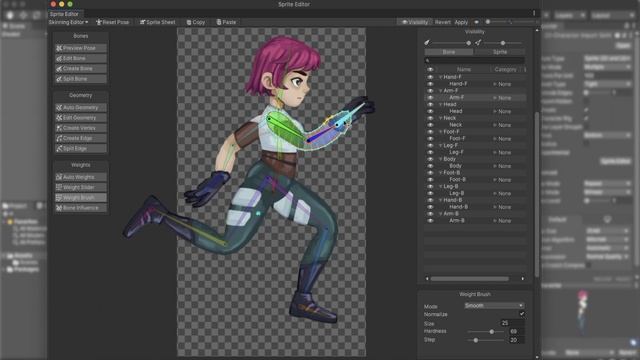Open the Bone Influence tool

coord(80,208)
